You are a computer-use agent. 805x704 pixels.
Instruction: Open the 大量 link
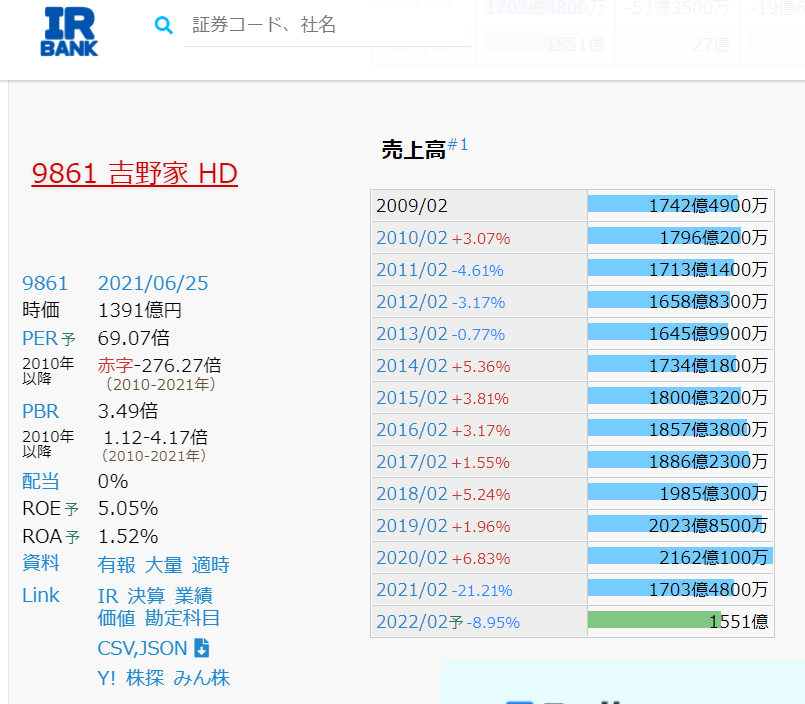coord(164,565)
